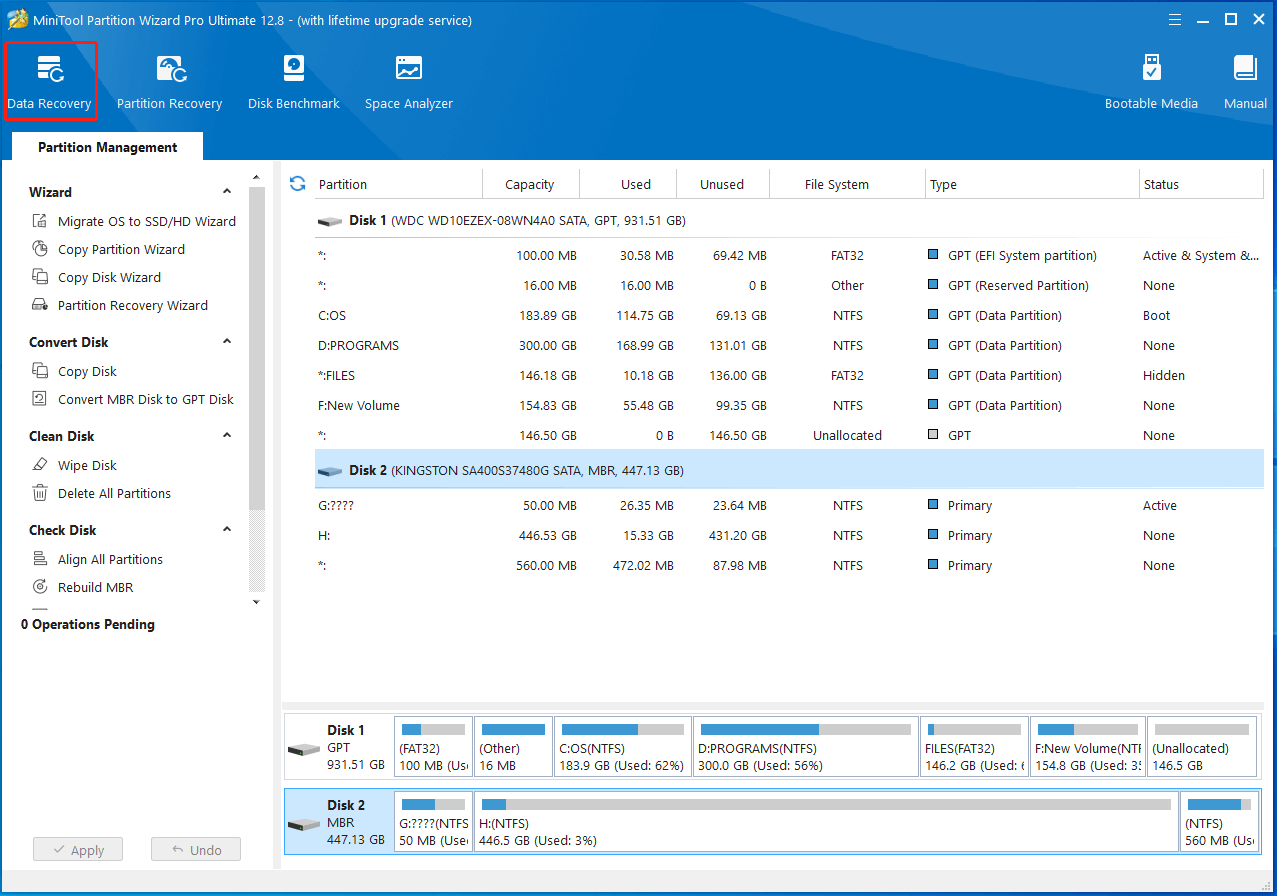
Task: Select the G:???? partition row in the table
Action: (789, 505)
